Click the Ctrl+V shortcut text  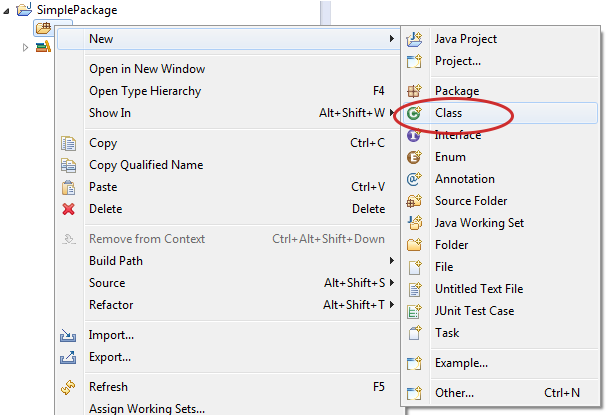click(x=368, y=187)
